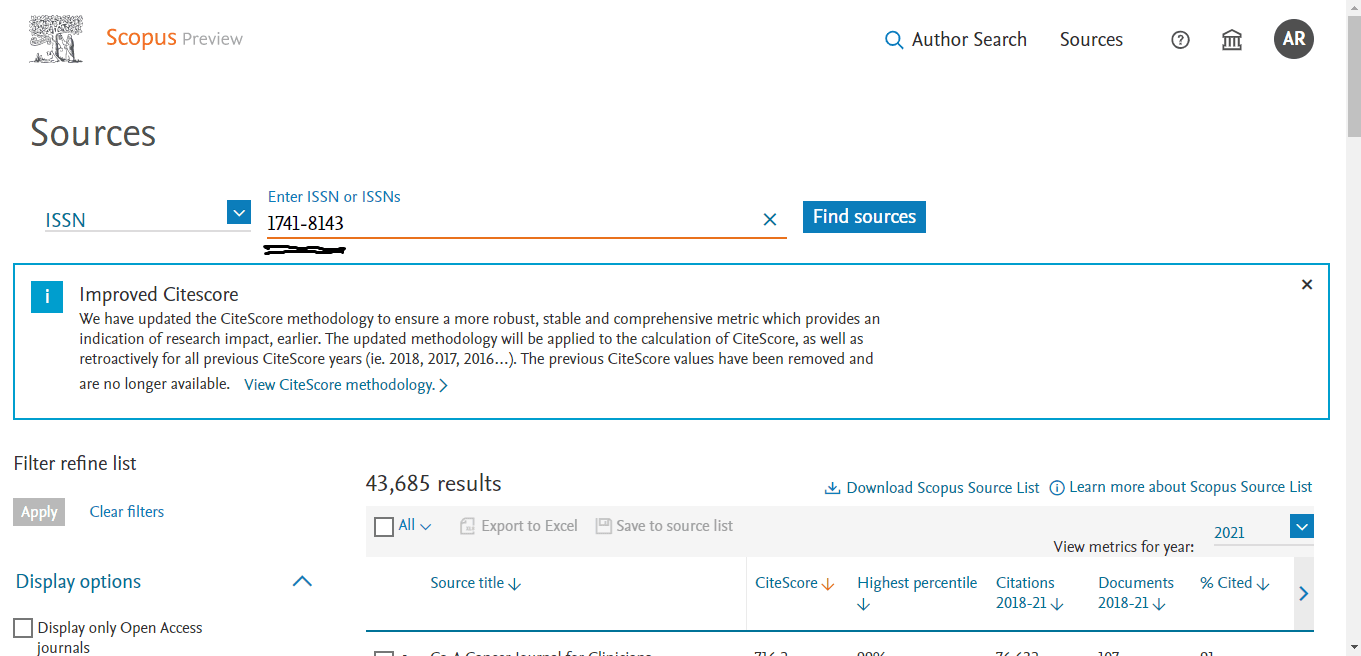Open the View CiteScore methodology link

[340, 384]
